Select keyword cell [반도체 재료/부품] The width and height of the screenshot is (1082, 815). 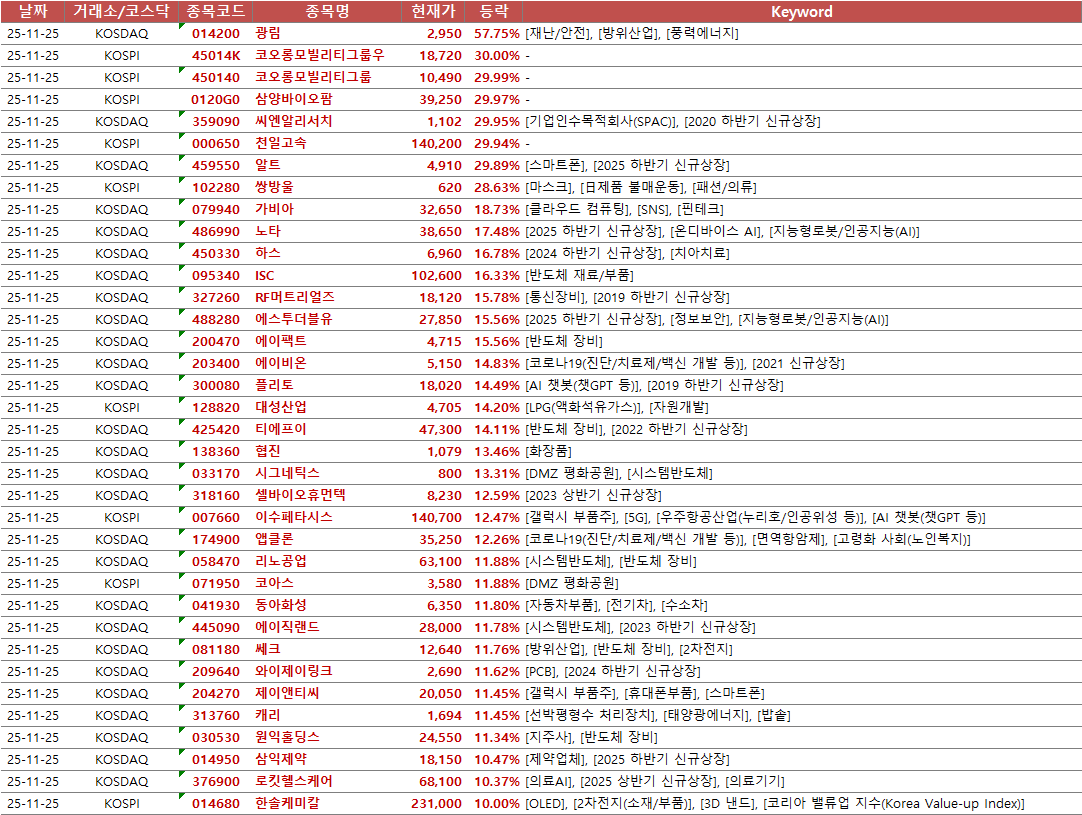click(580, 275)
